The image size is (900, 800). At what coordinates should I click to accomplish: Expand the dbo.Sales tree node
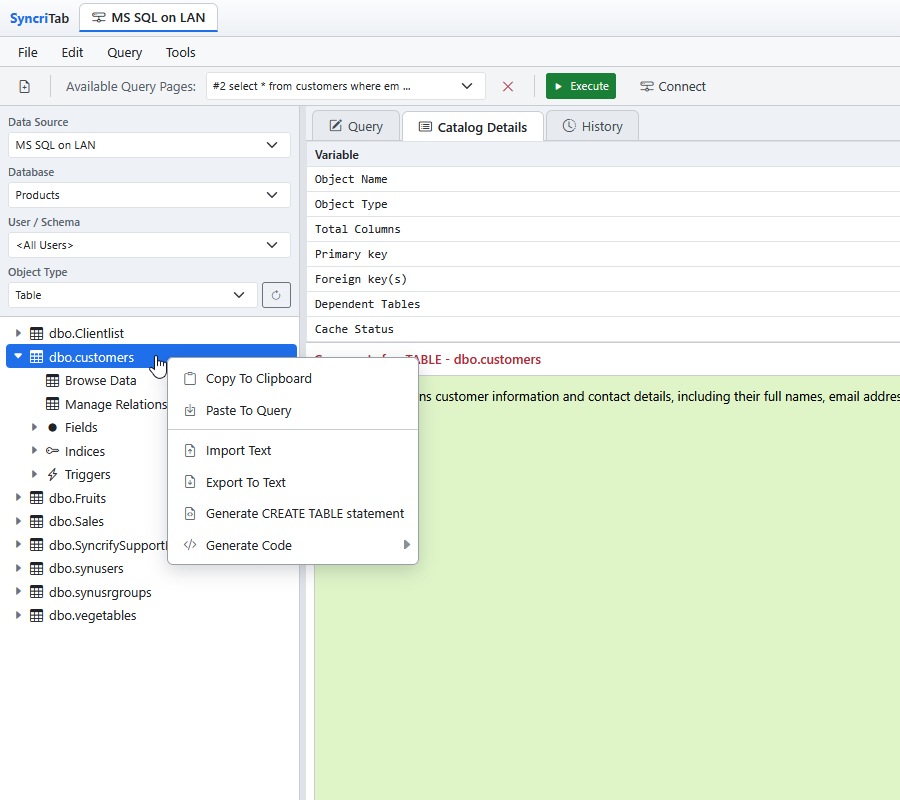tap(18, 521)
